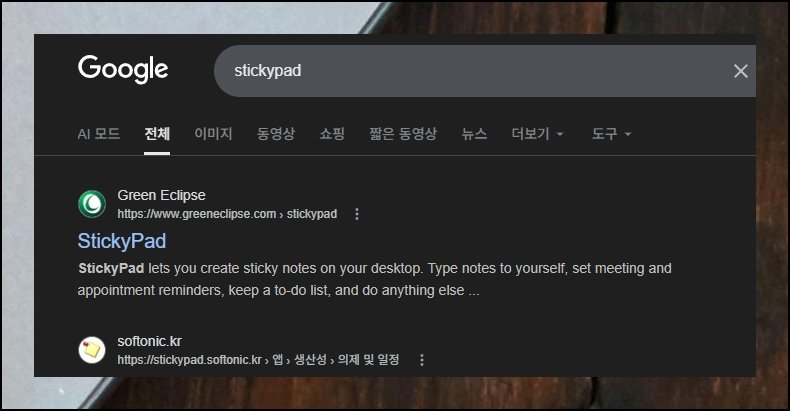
Task: Click the greeneclipse.com stickypad URL
Action: click(x=227, y=214)
